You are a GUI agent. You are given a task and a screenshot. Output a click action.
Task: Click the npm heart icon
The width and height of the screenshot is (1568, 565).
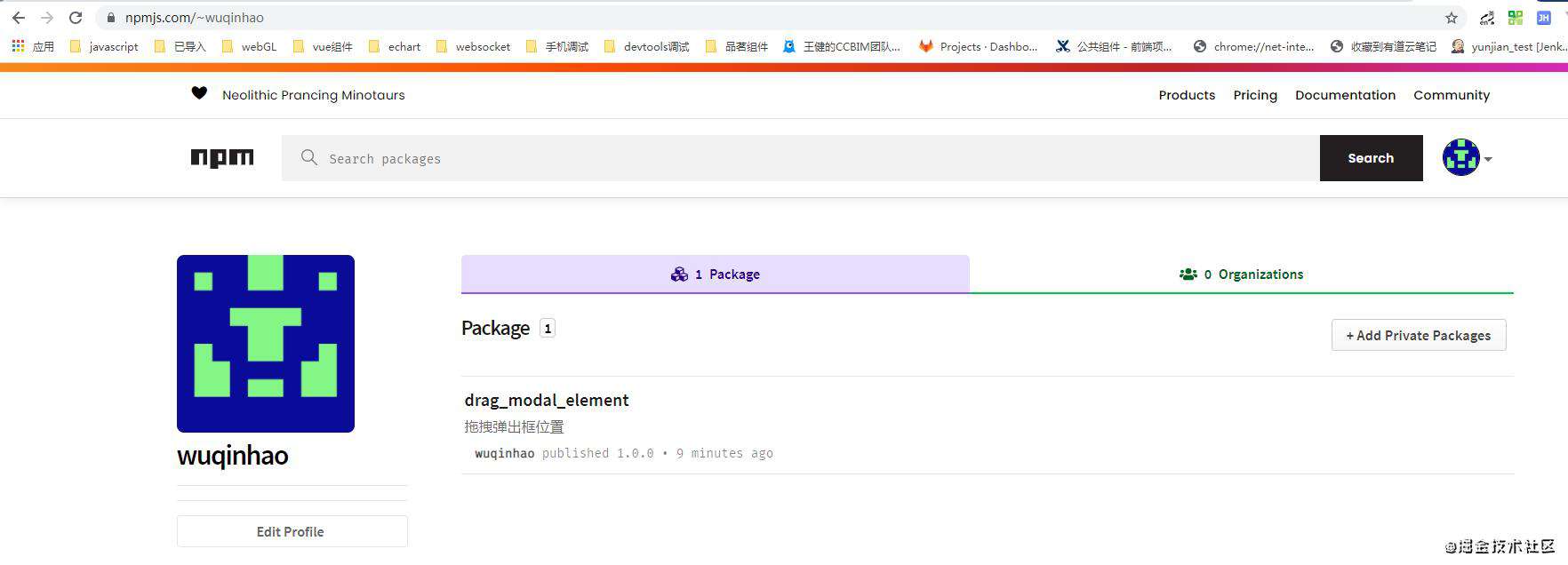point(199,93)
